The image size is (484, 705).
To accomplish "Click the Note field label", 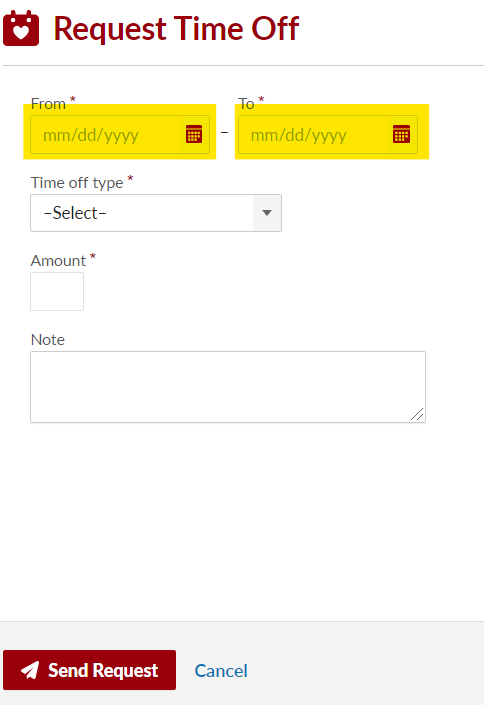I will pyautogui.click(x=48, y=339).
